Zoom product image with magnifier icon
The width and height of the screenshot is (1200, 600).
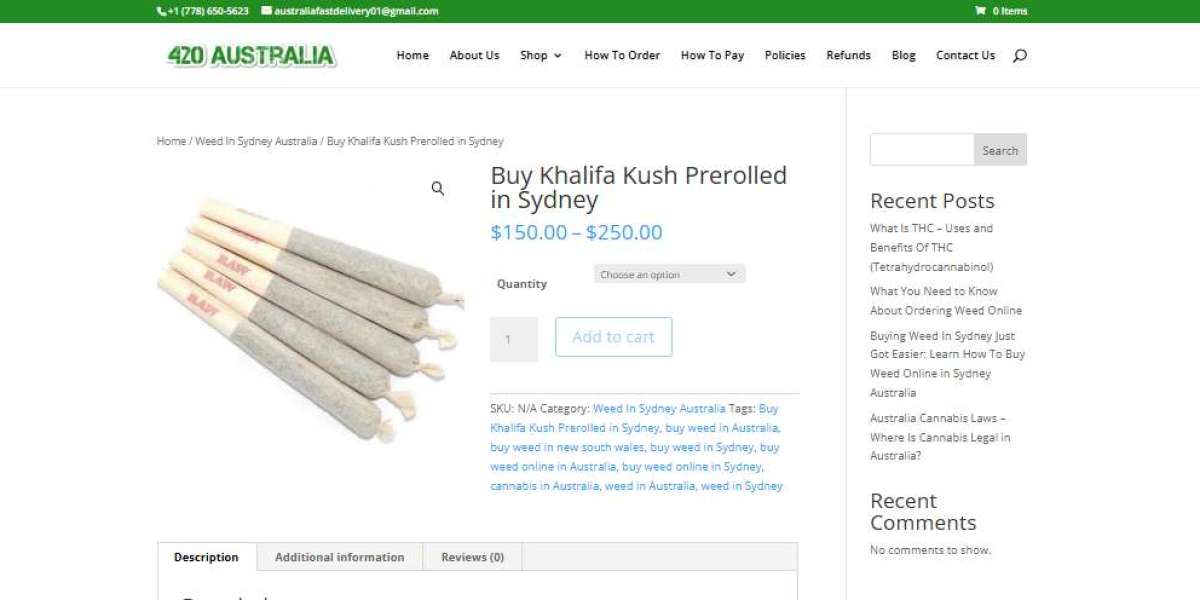[x=438, y=188]
